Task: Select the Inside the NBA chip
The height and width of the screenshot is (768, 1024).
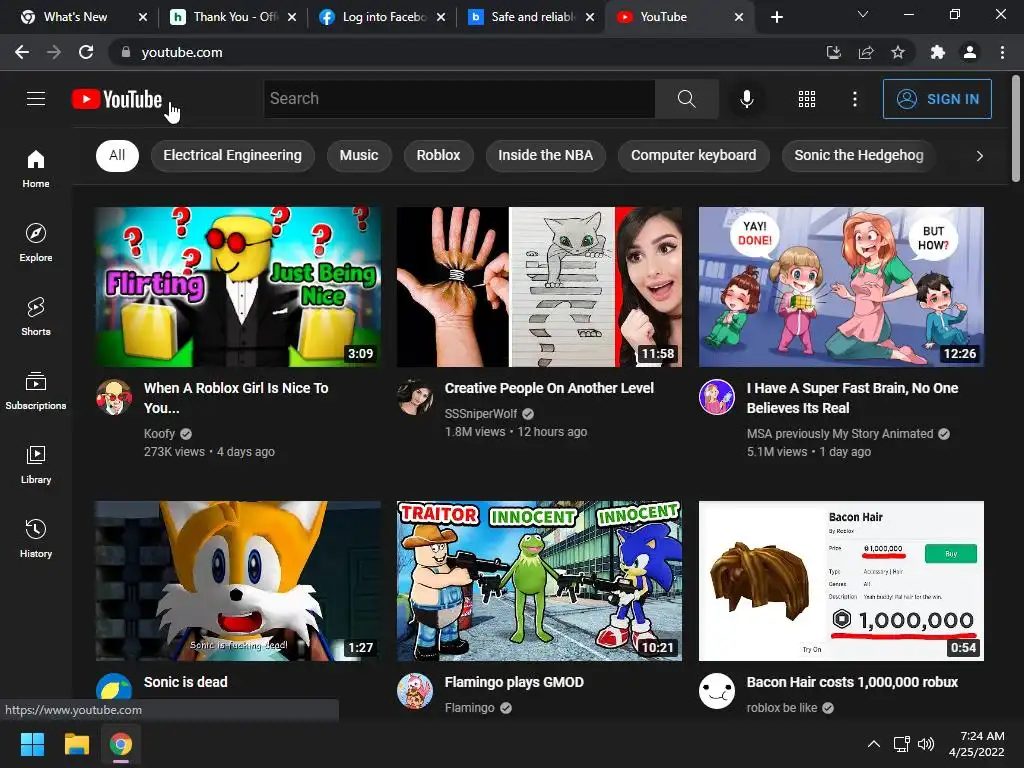Action: (x=545, y=155)
